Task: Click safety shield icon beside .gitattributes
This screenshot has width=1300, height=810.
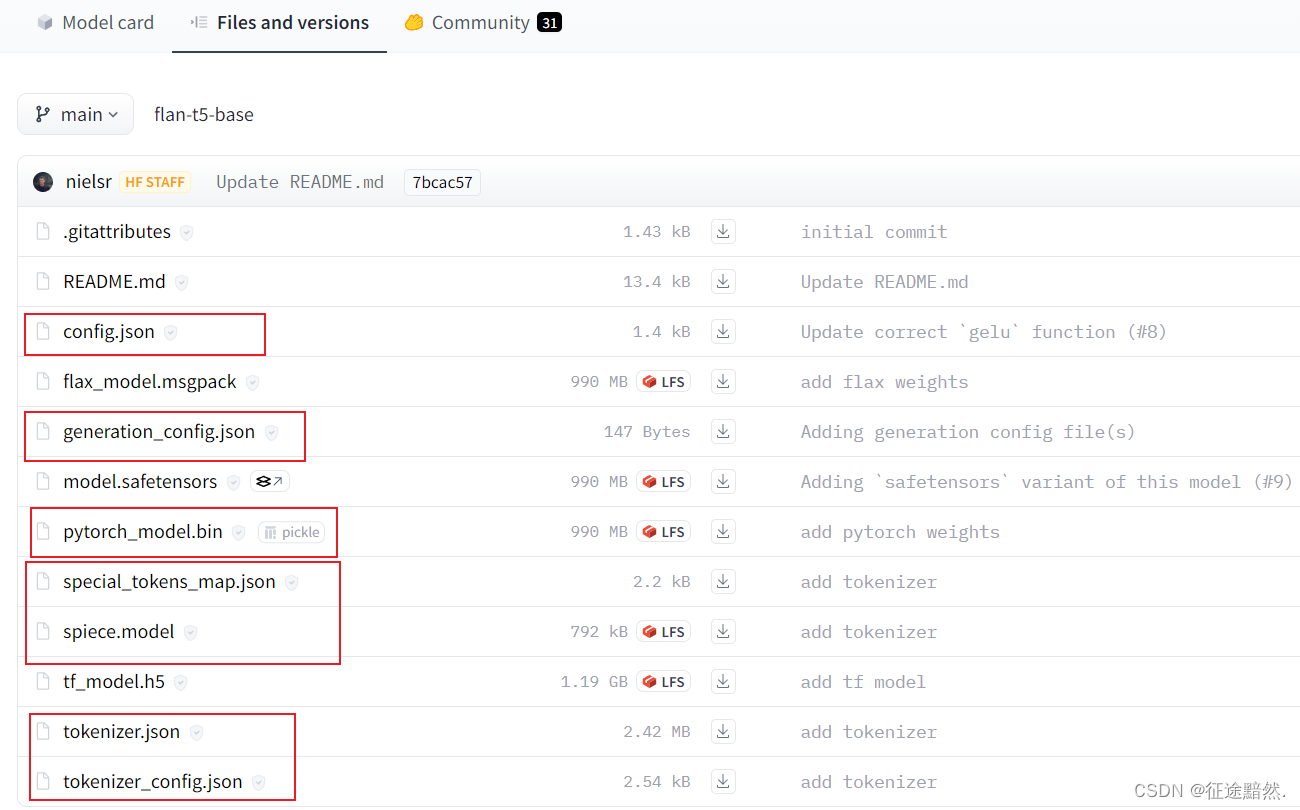Action: click(x=187, y=232)
